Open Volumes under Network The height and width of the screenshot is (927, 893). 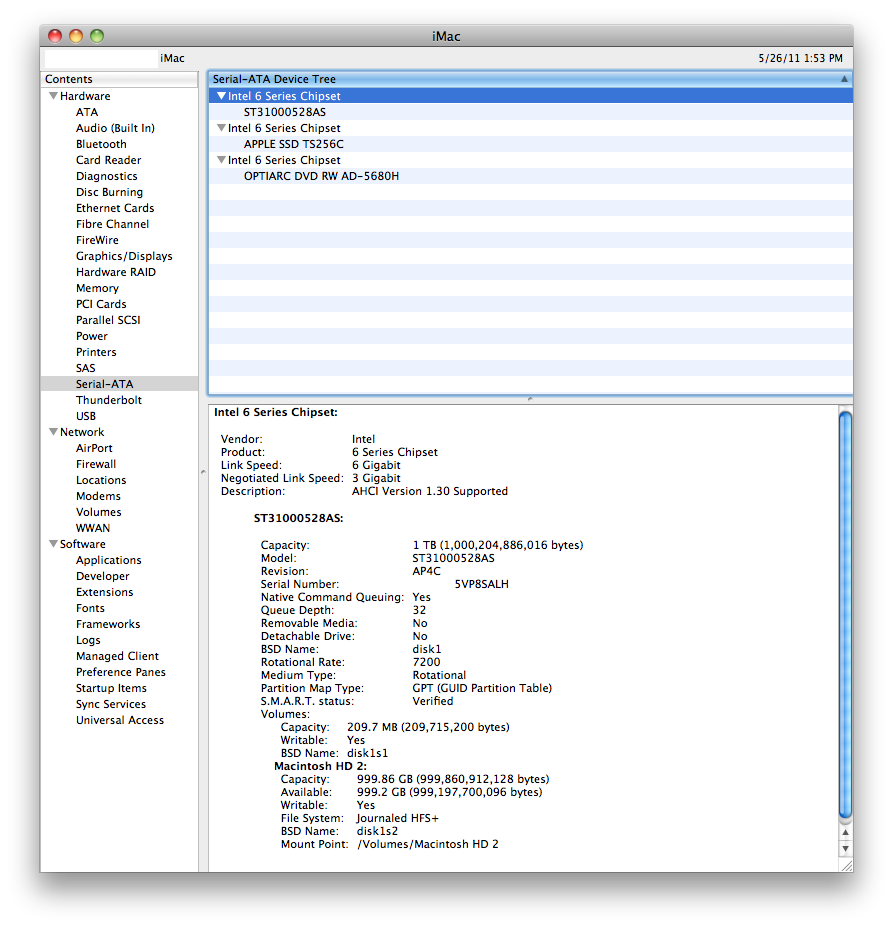pyautogui.click(x=98, y=511)
